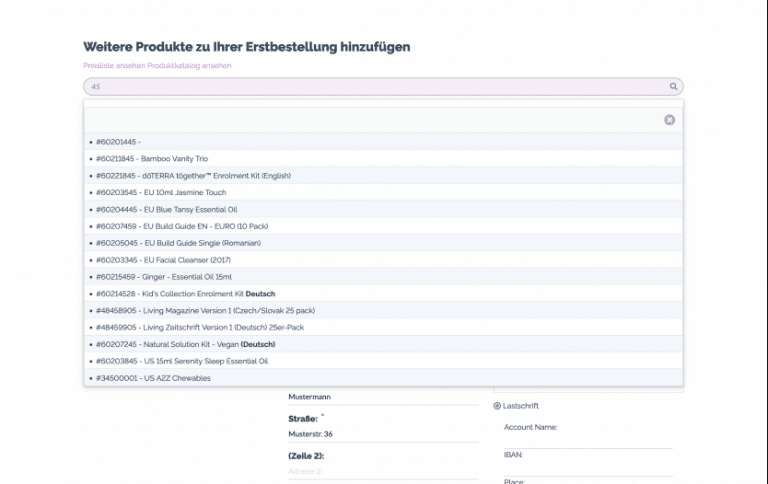Pick EU 10ml Jasmine Touch
The height and width of the screenshot is (484, 768).
pyautogui.click(x=185, y=192)
